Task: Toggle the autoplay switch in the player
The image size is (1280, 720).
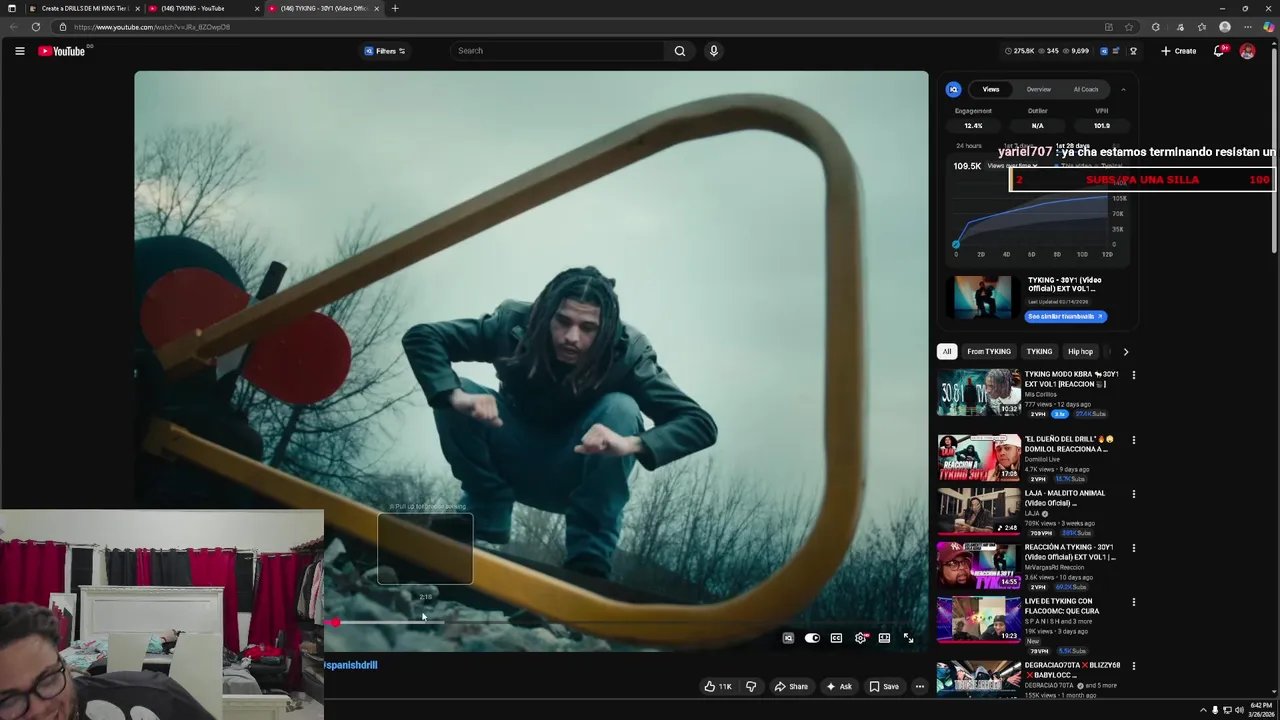Action: click(x=812, y=638)
